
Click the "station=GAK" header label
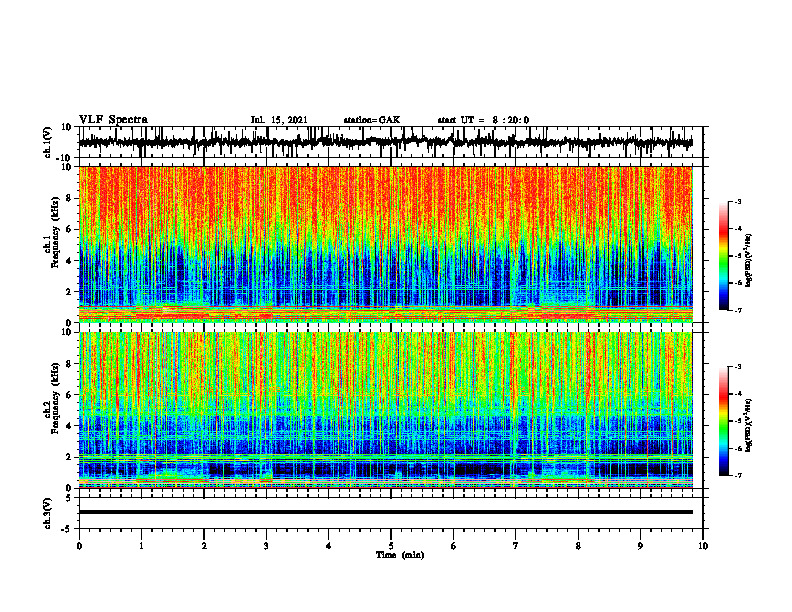(x=372, y=120)
